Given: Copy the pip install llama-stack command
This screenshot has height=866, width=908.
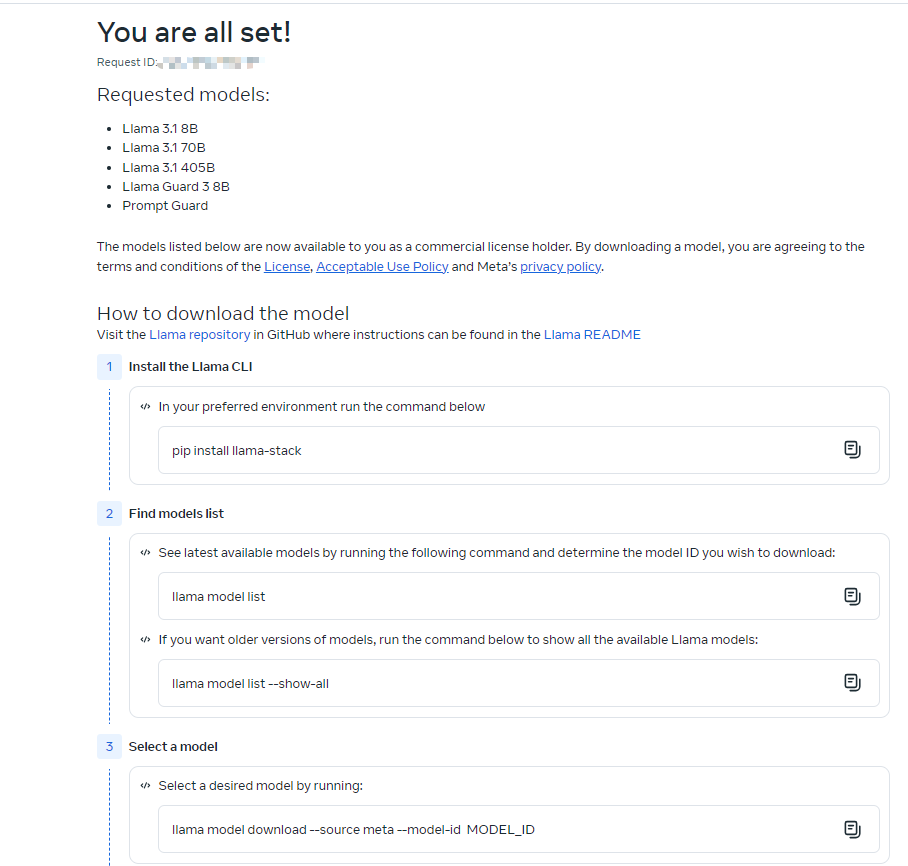Looking at the screenshot, I should coord(852,450).
